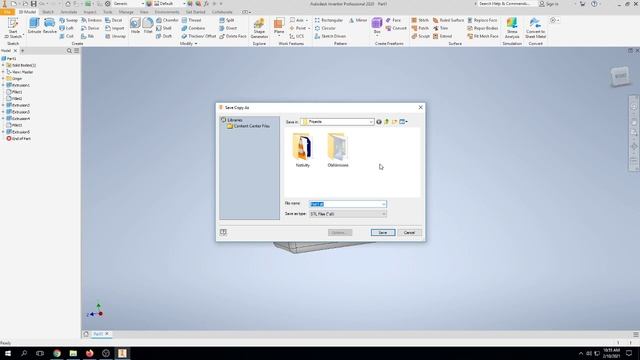Click the Cancel button in dialog
The image size is (640, 360).
coord(409,233)
